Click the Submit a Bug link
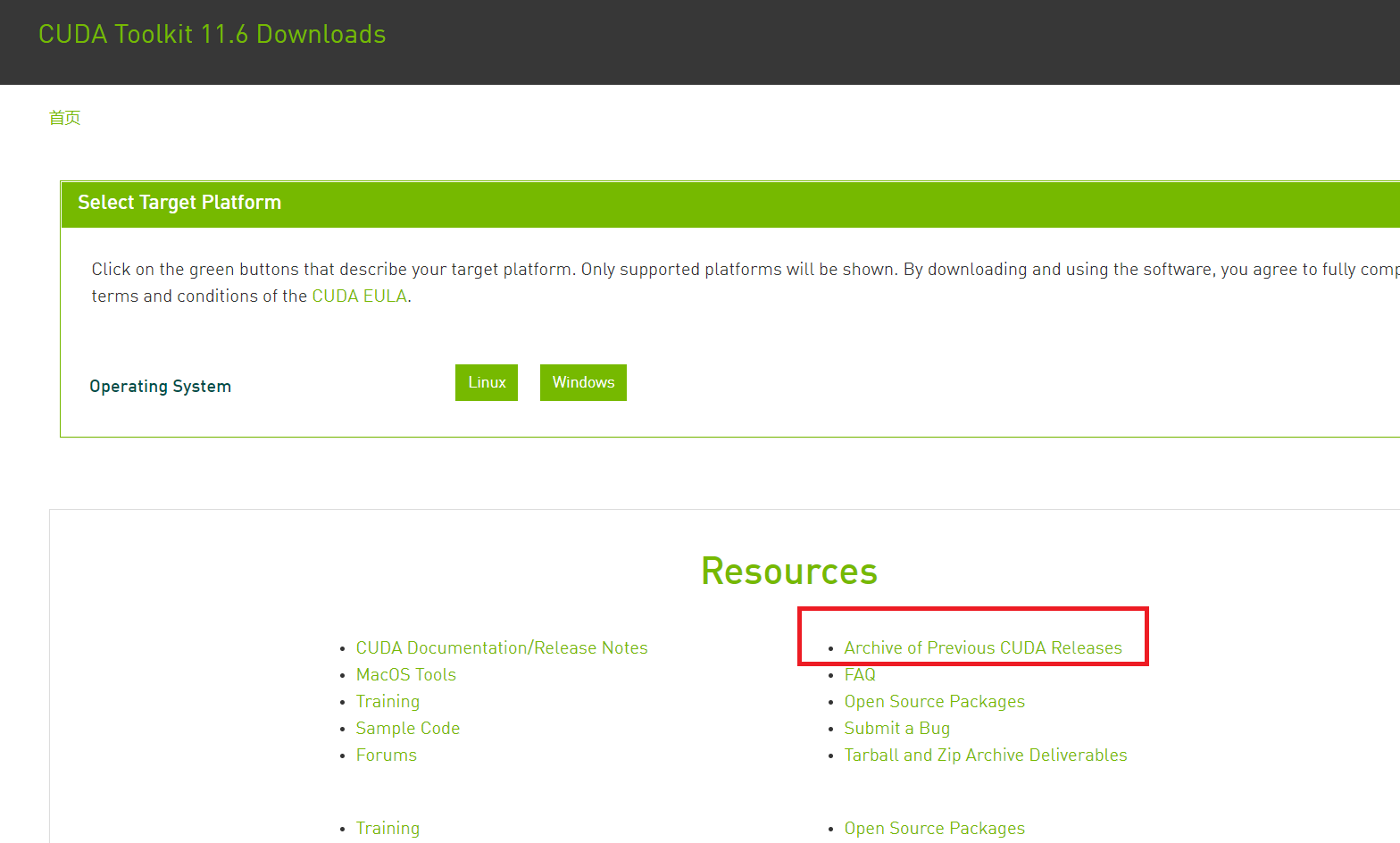Viewport: 1400px width, 843px height. click(x=897, y=729)
